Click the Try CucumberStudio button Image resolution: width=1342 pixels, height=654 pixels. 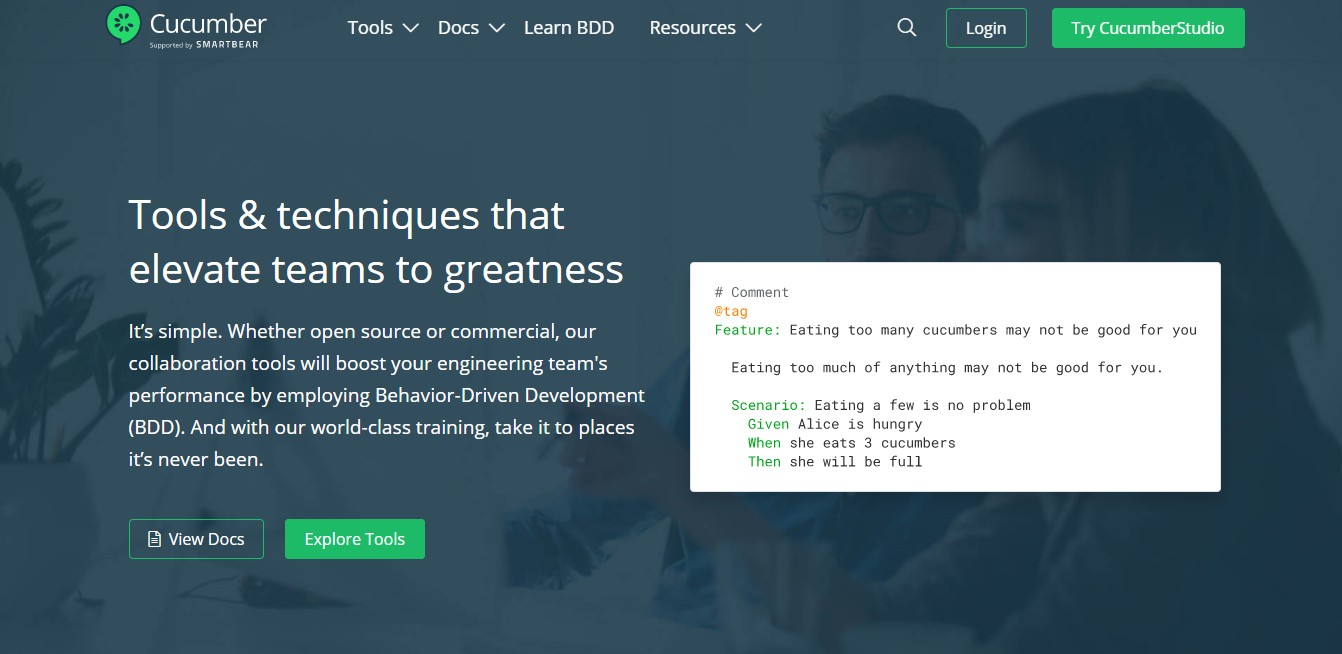1147,28
